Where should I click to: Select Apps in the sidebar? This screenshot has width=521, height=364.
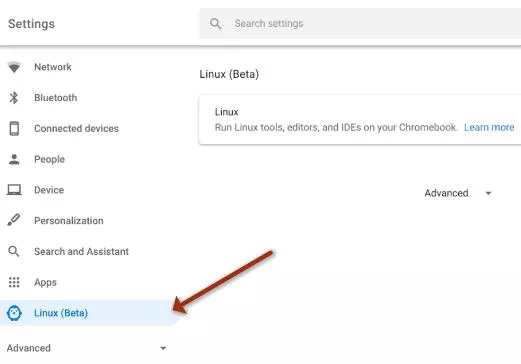pyautogui.click(x=45, y=283)
